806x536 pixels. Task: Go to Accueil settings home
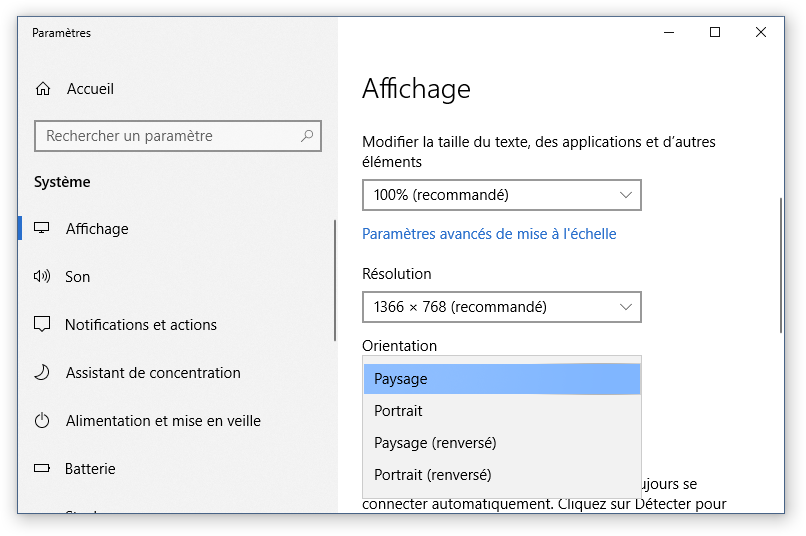[x=90, y=89]
